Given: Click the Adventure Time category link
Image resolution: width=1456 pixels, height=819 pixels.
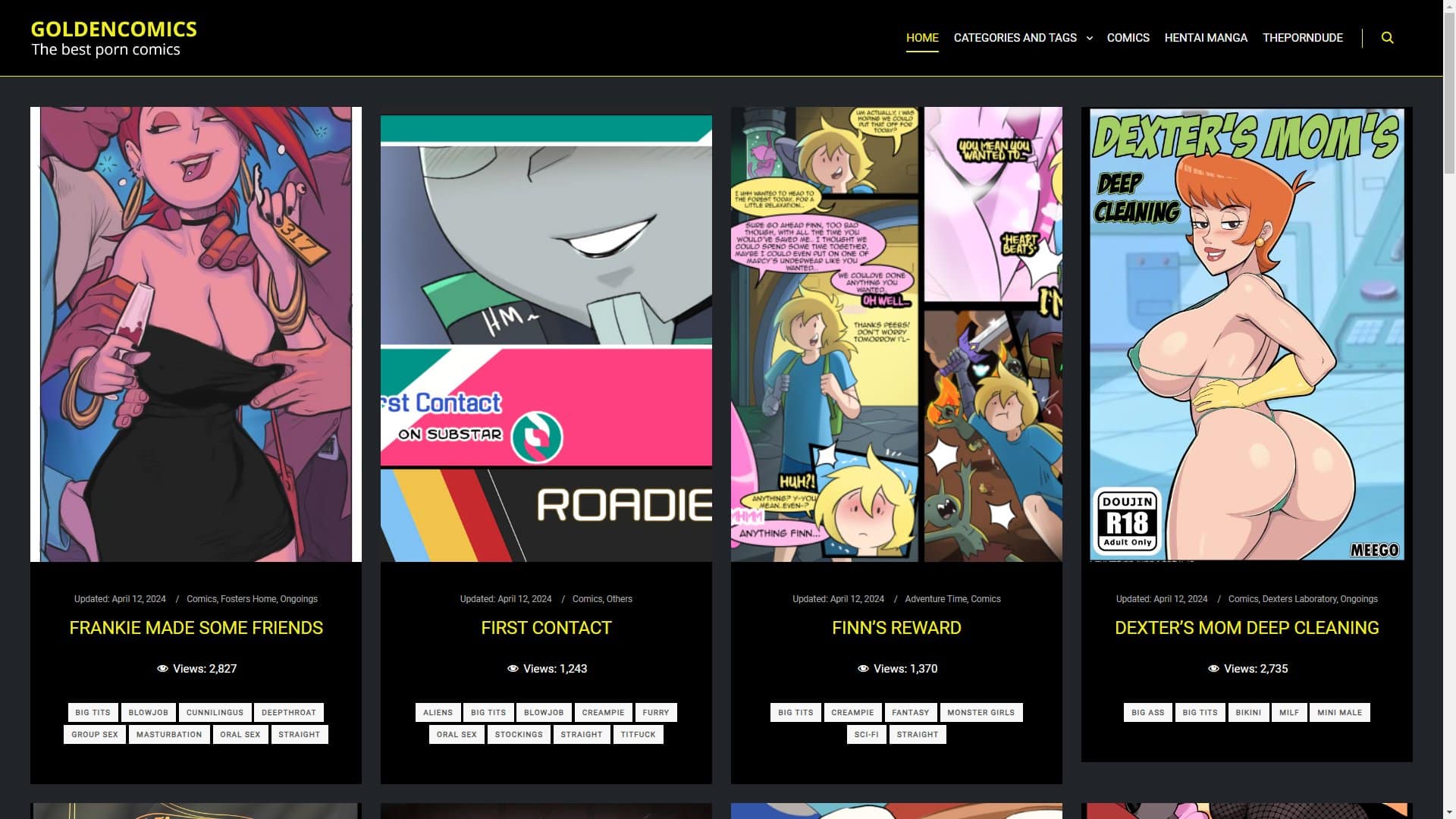Looking at the screenshot, I should pos(936,599).
